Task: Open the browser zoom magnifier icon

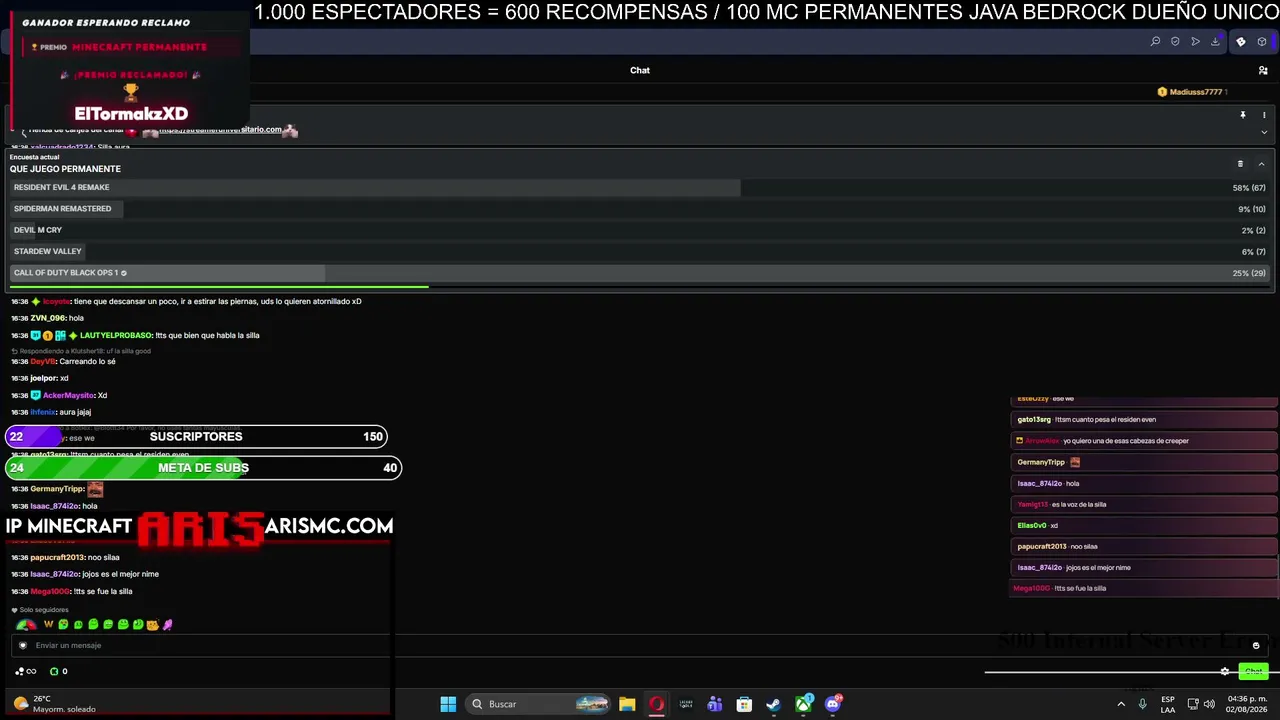Action: [x=1155, y=42]
